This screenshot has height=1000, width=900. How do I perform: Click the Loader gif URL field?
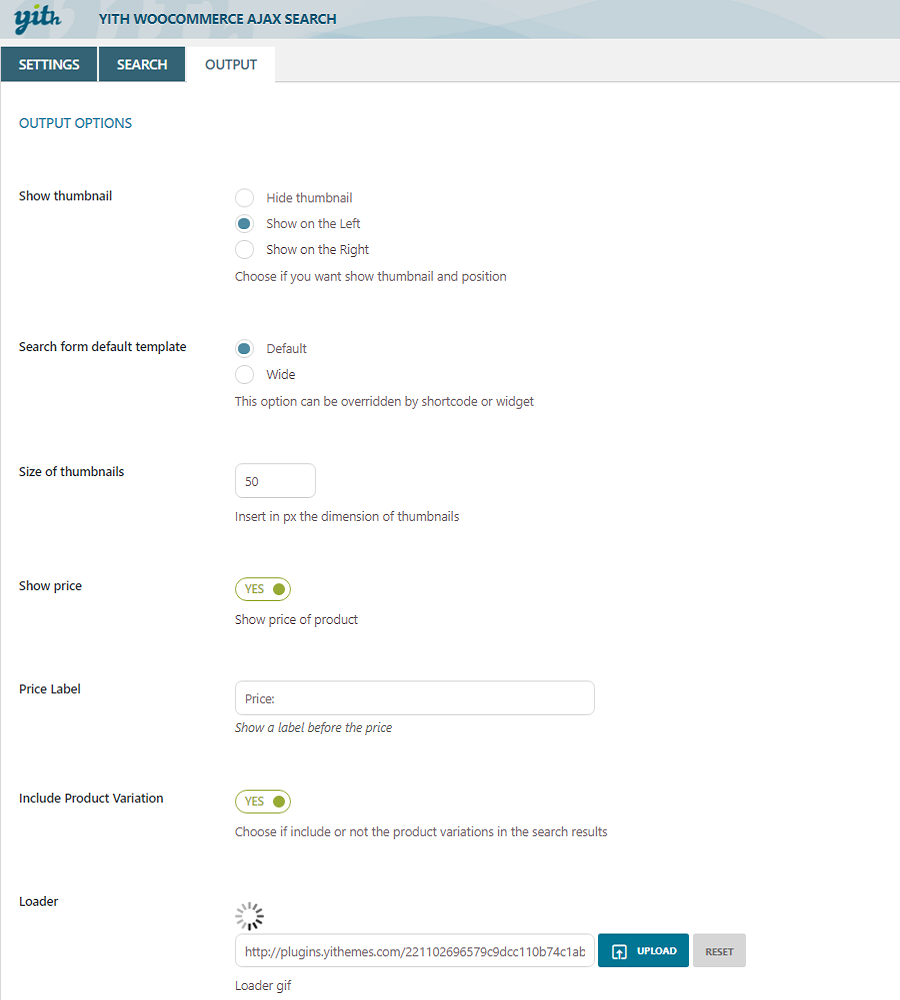point(414,951)
